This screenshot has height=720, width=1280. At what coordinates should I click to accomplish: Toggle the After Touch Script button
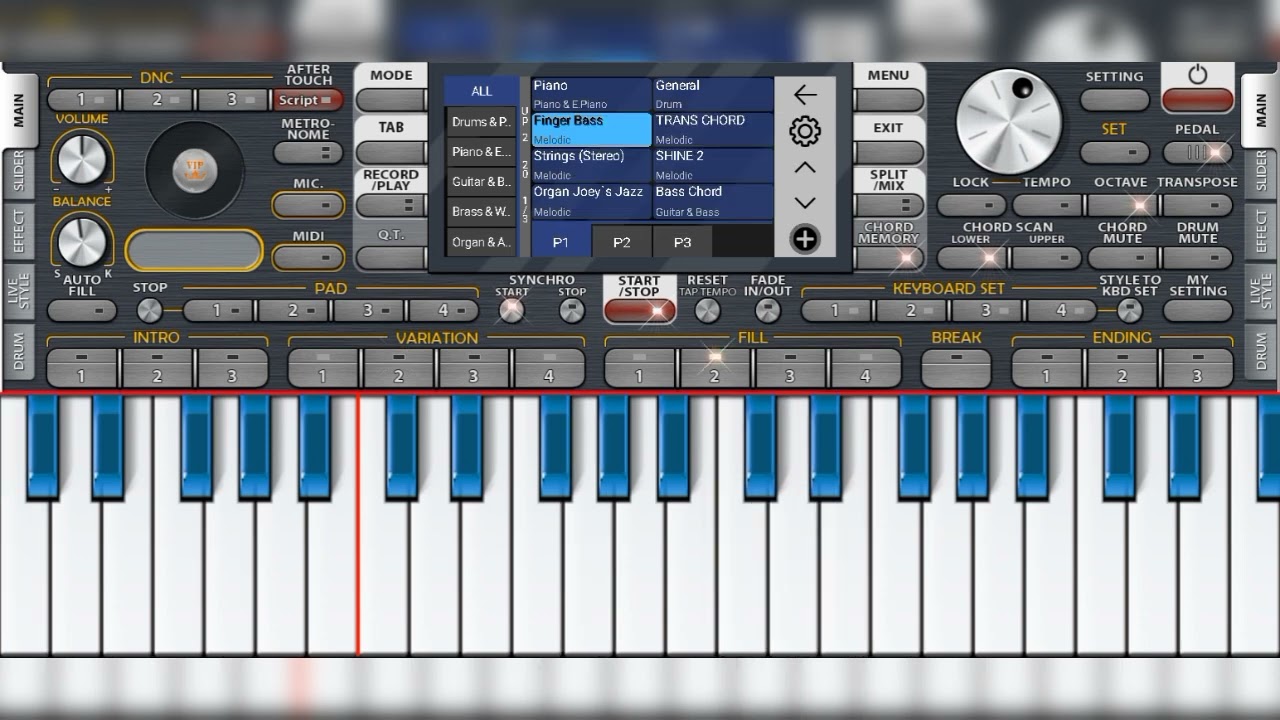click(x=308, y=100)
